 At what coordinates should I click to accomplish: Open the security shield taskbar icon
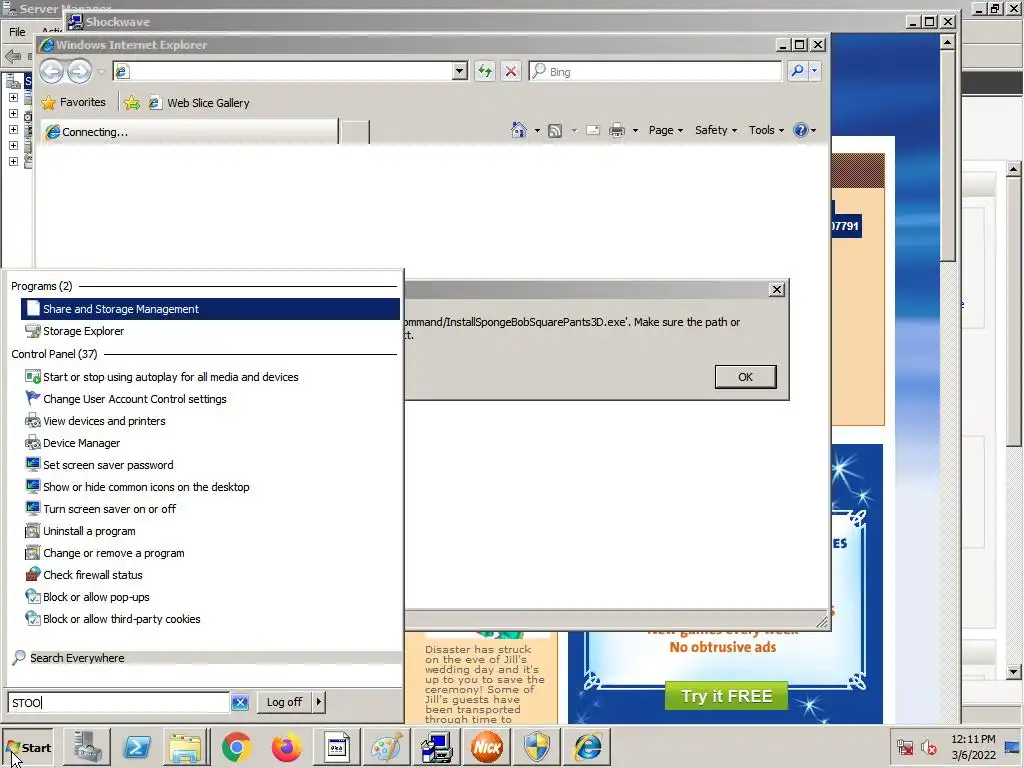click(537, 747)
